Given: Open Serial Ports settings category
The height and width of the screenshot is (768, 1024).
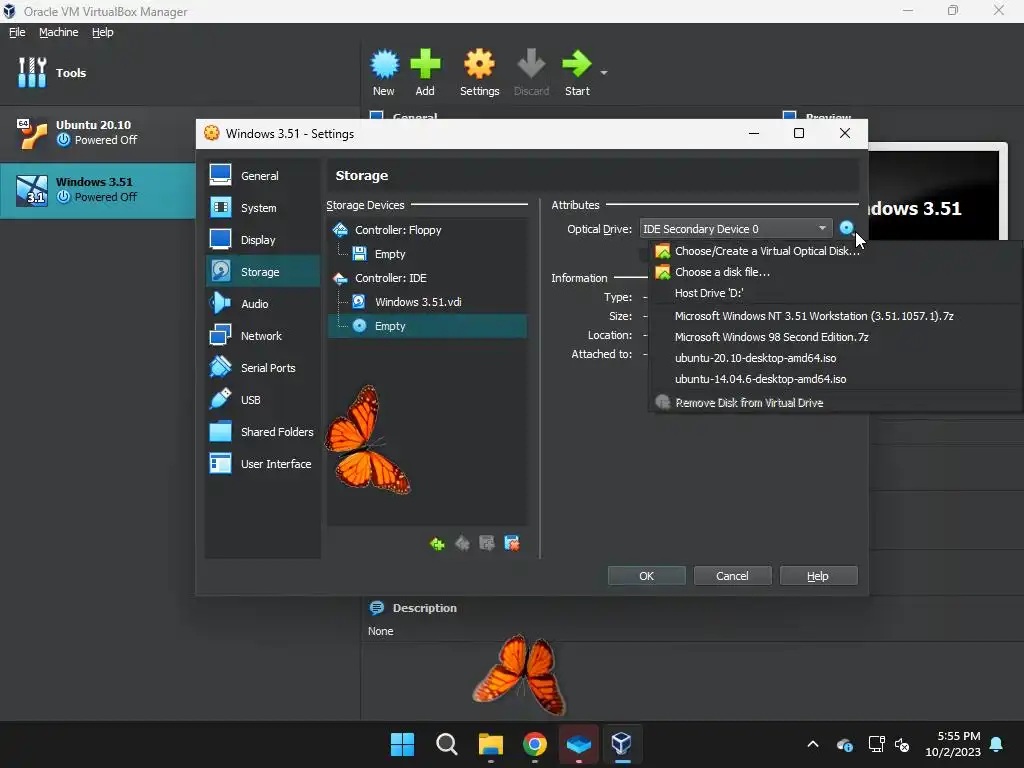Looking at the screenshot, I should [x=263, y=368].
